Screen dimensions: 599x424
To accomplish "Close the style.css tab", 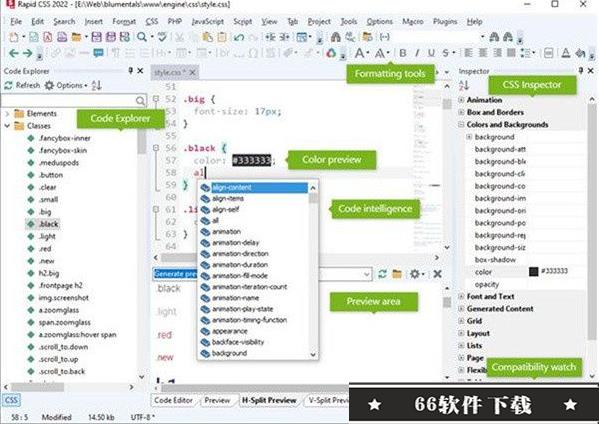I will coord(193,72).
